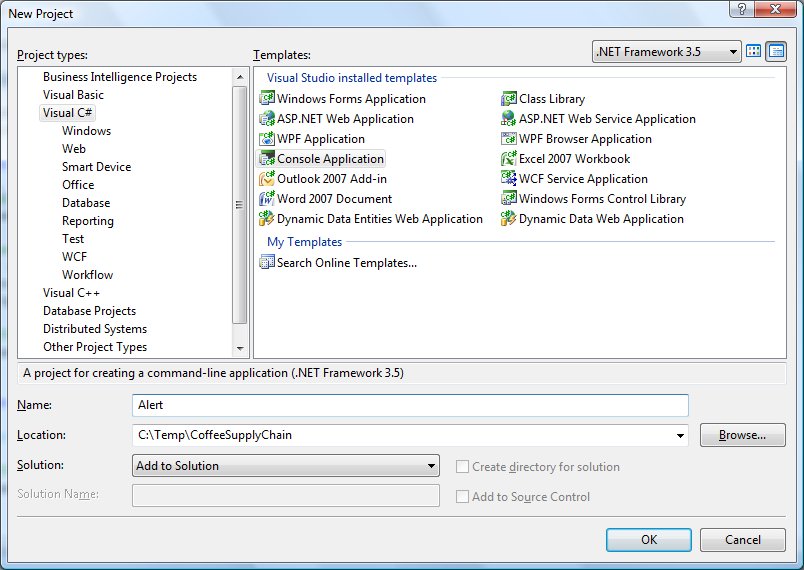Toggle Create directory for solution checkbox
804x570 pixels.
tap(462, 466)
